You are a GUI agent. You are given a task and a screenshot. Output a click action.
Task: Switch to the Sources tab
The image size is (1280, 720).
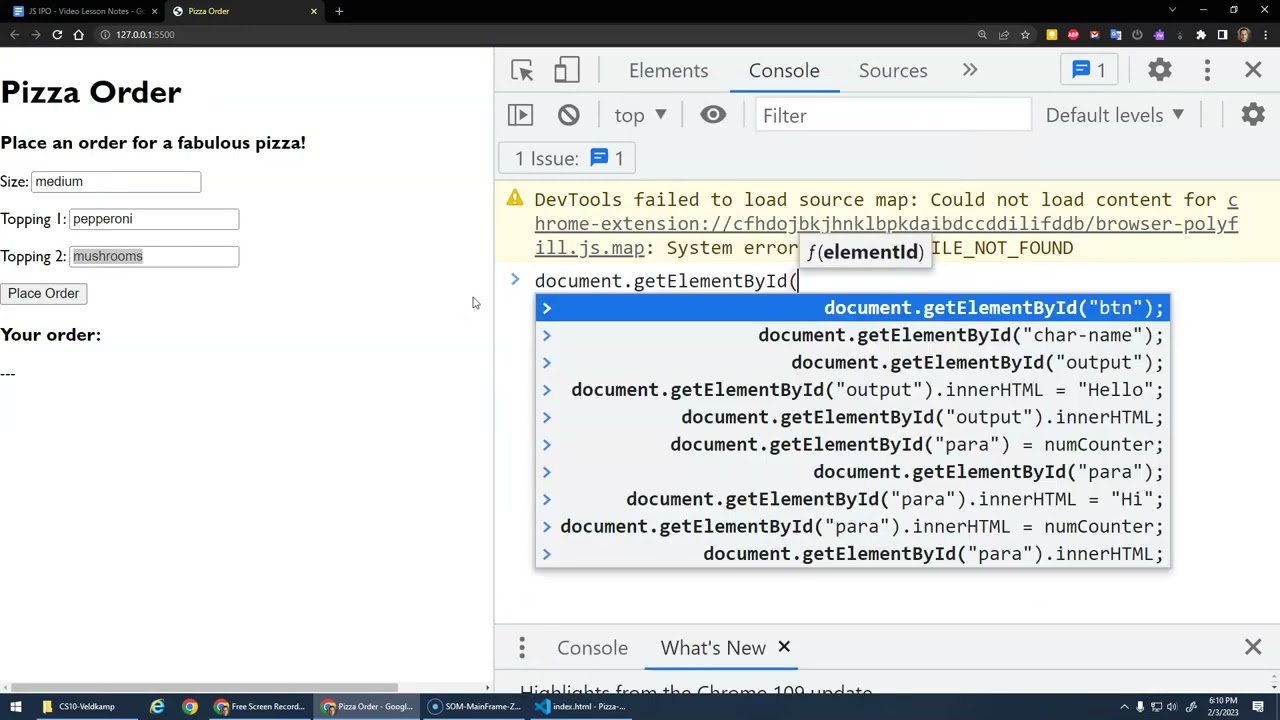point(893,70)
